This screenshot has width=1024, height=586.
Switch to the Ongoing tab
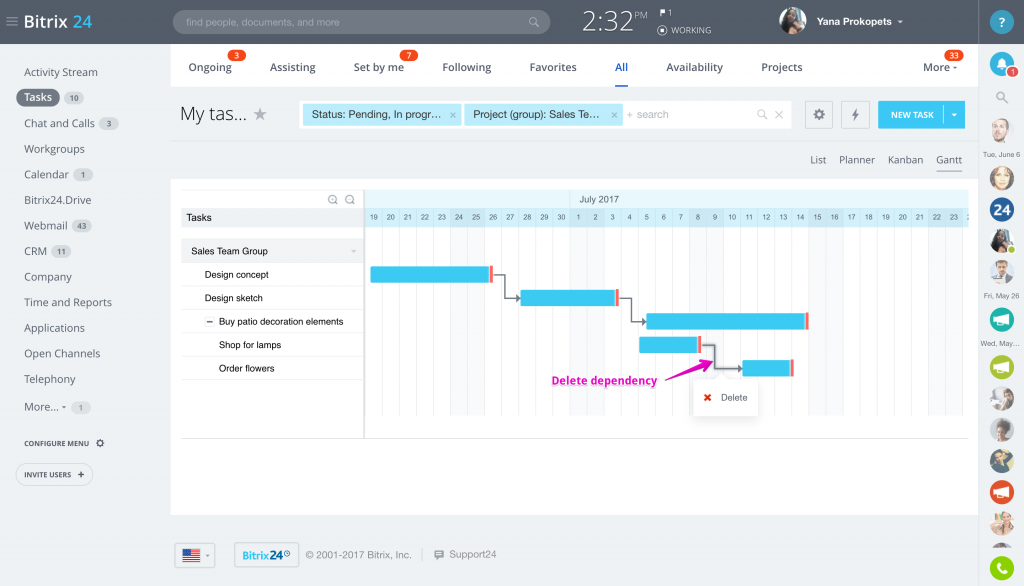tap(210, 67)
